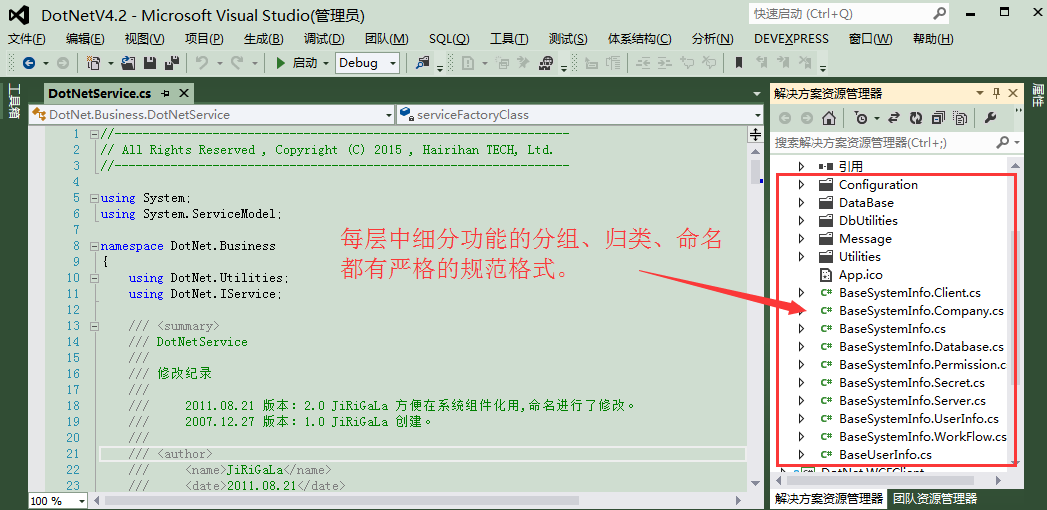
Task: Click the Save All toolbar icon
Action: (172, 63)
